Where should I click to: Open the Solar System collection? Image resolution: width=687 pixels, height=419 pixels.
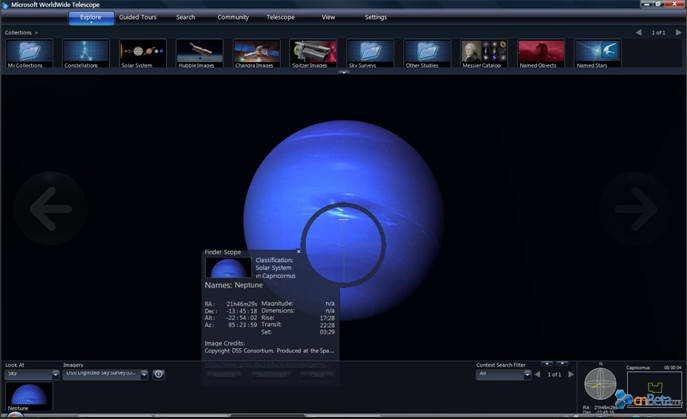[x=142, y=53]
